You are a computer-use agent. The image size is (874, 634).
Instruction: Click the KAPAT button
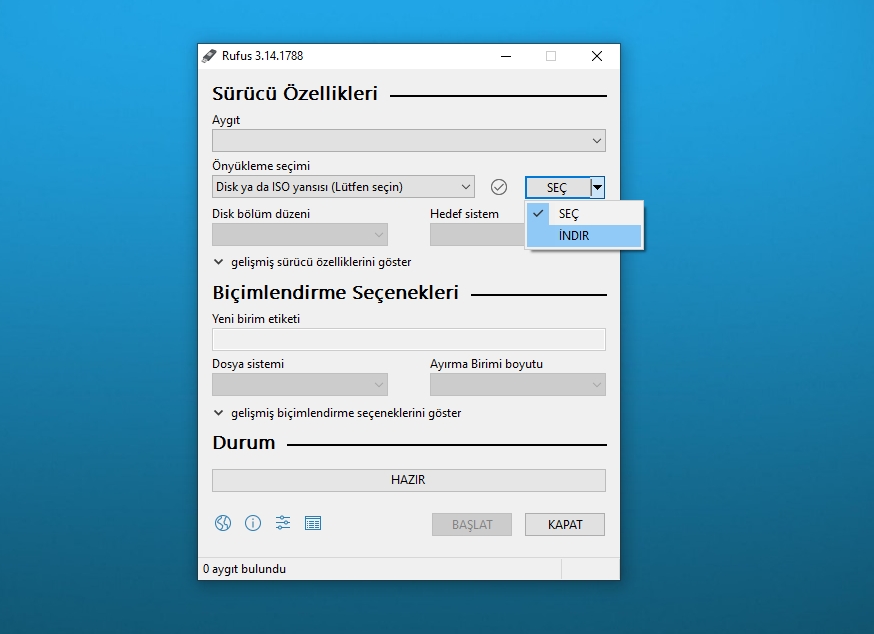coord(564,523)
